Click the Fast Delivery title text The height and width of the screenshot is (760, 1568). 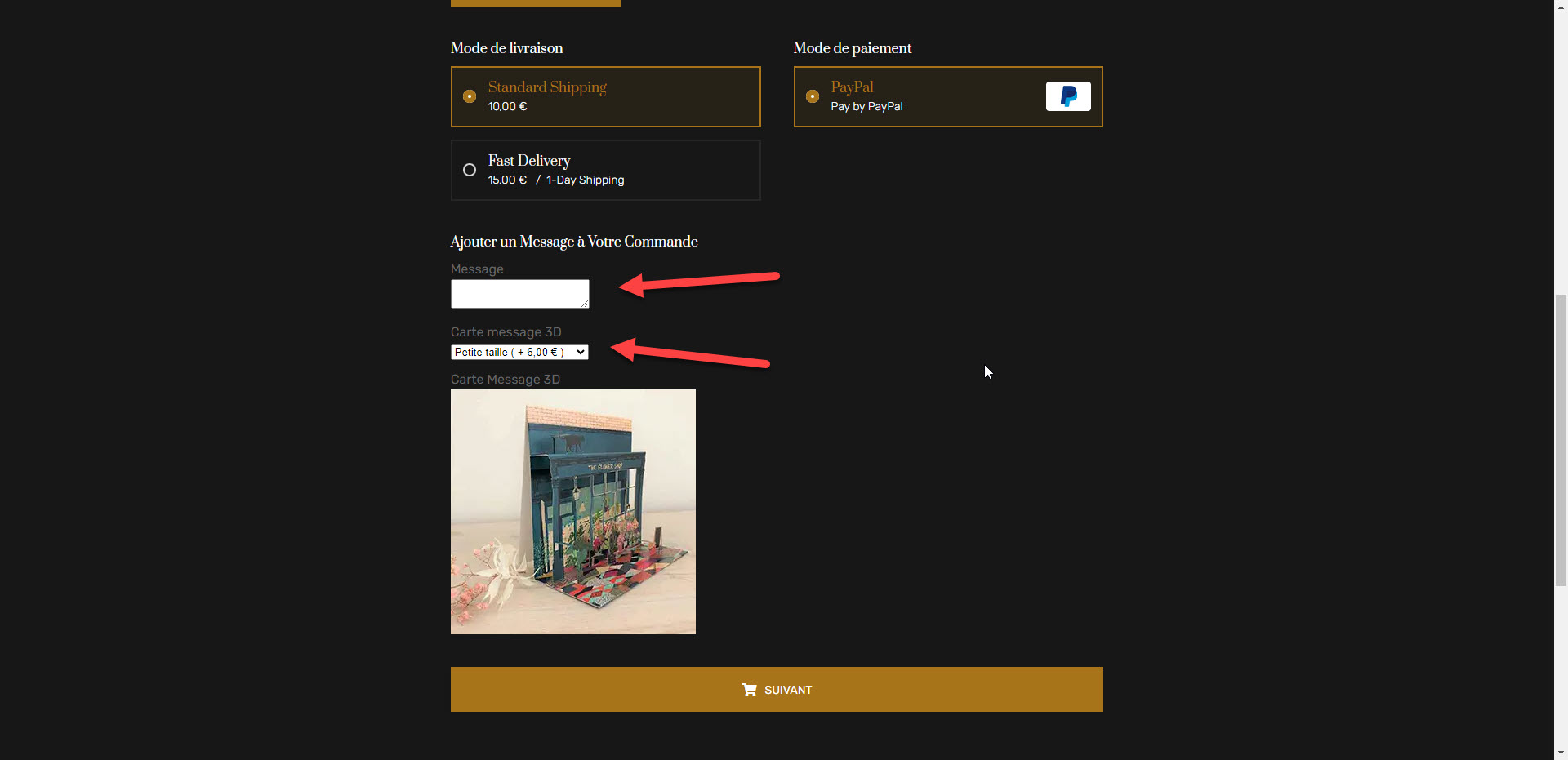click(529, 161)
